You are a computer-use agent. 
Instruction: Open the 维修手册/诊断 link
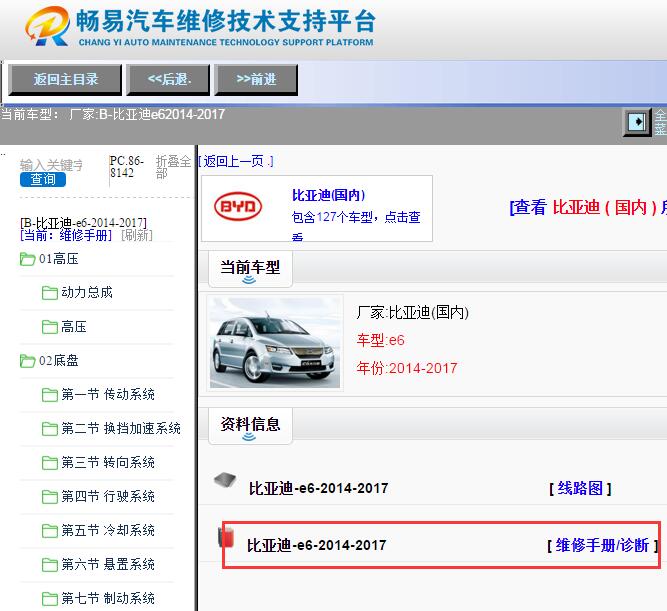click(603, 545)
